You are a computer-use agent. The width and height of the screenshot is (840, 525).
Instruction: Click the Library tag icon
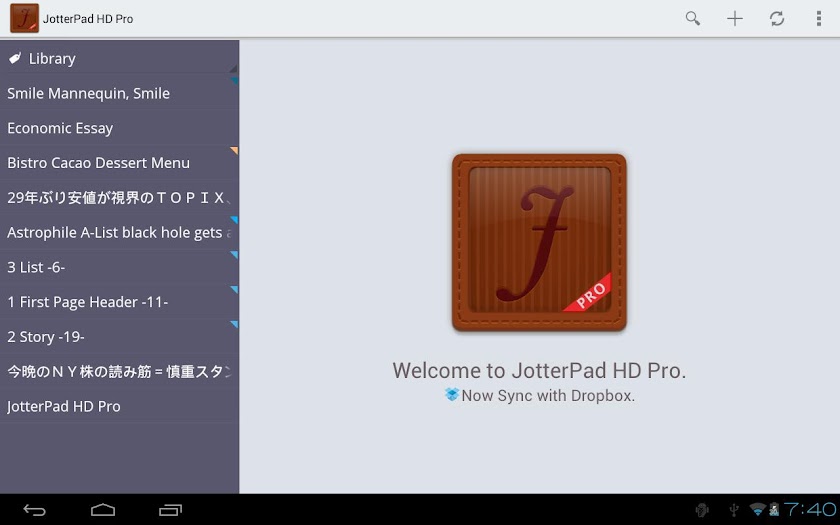tap(15, 58)
